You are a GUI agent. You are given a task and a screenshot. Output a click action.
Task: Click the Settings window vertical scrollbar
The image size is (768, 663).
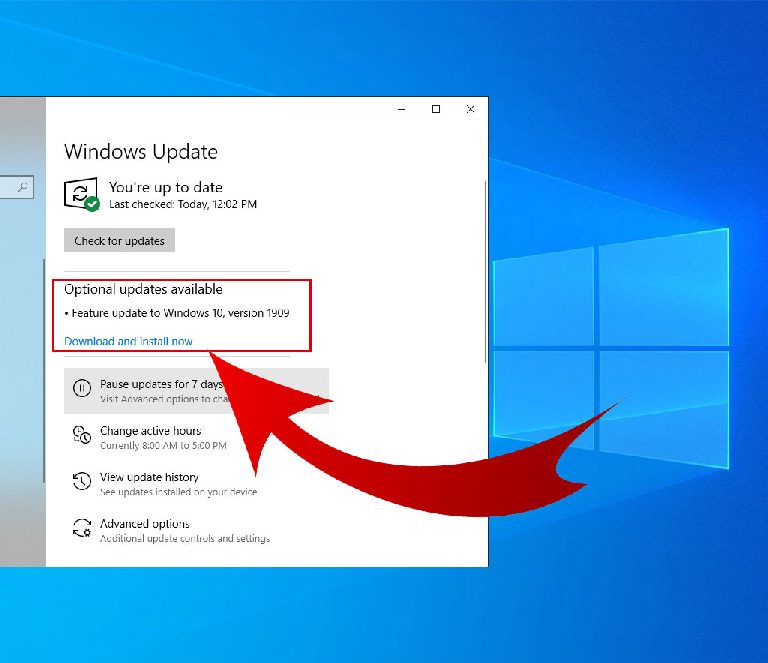(x=485, y=272)
